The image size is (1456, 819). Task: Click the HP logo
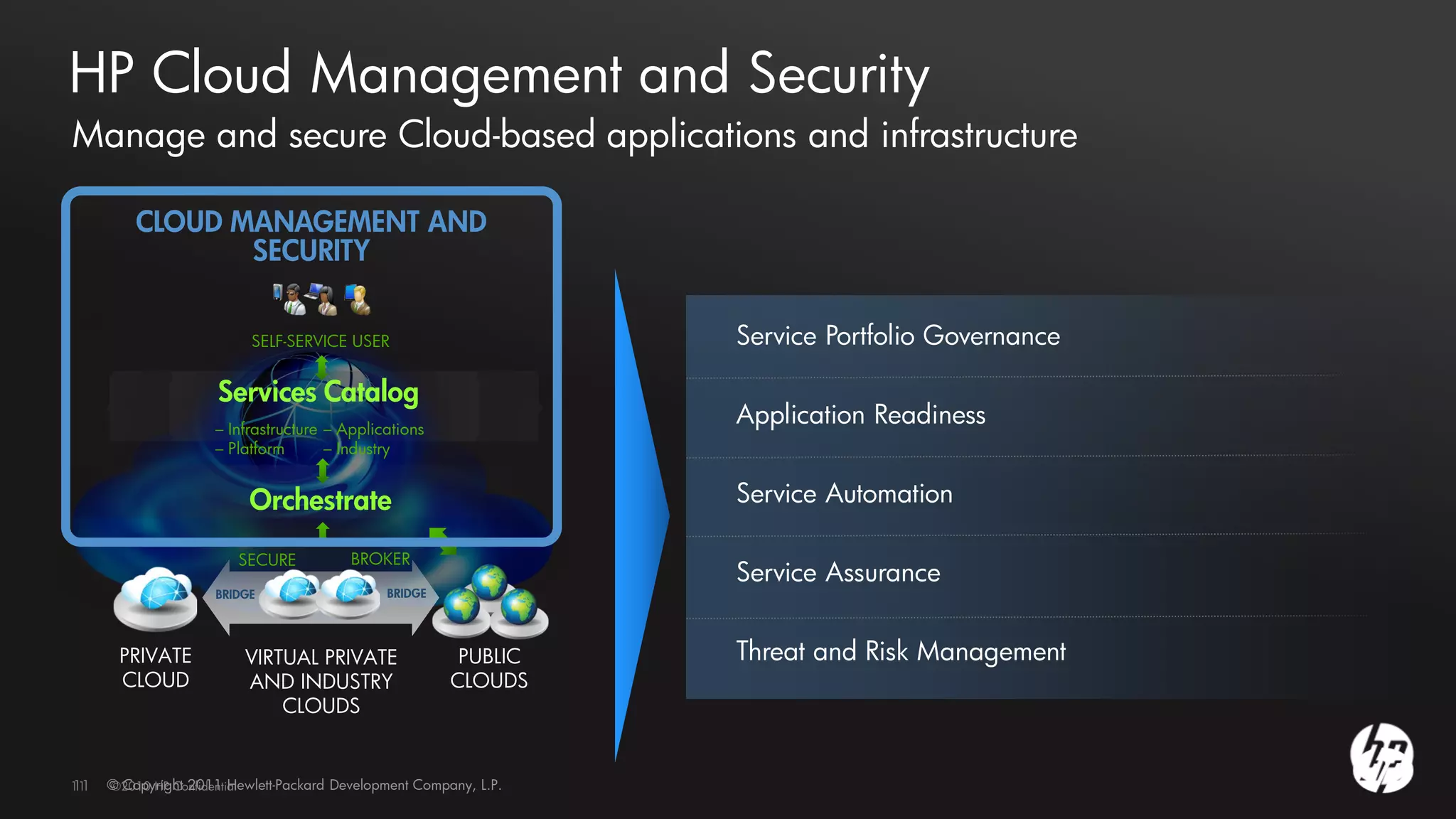[1381, 759]
